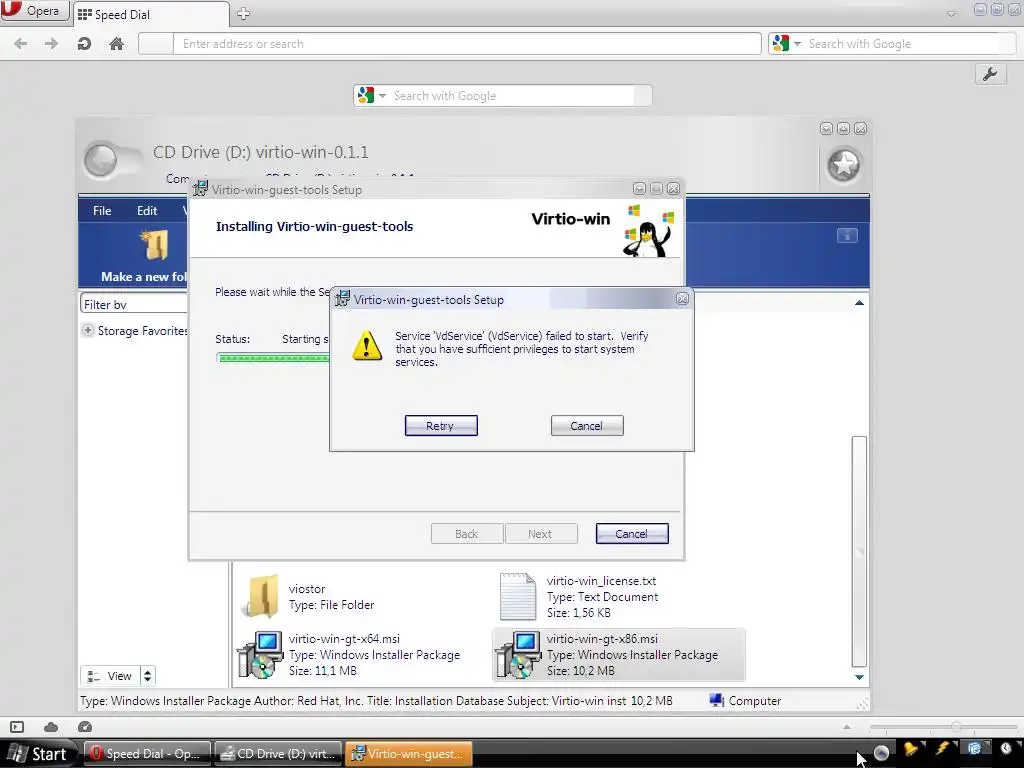
Task: Click the file manager back arrow button
Action: [101, 160]
